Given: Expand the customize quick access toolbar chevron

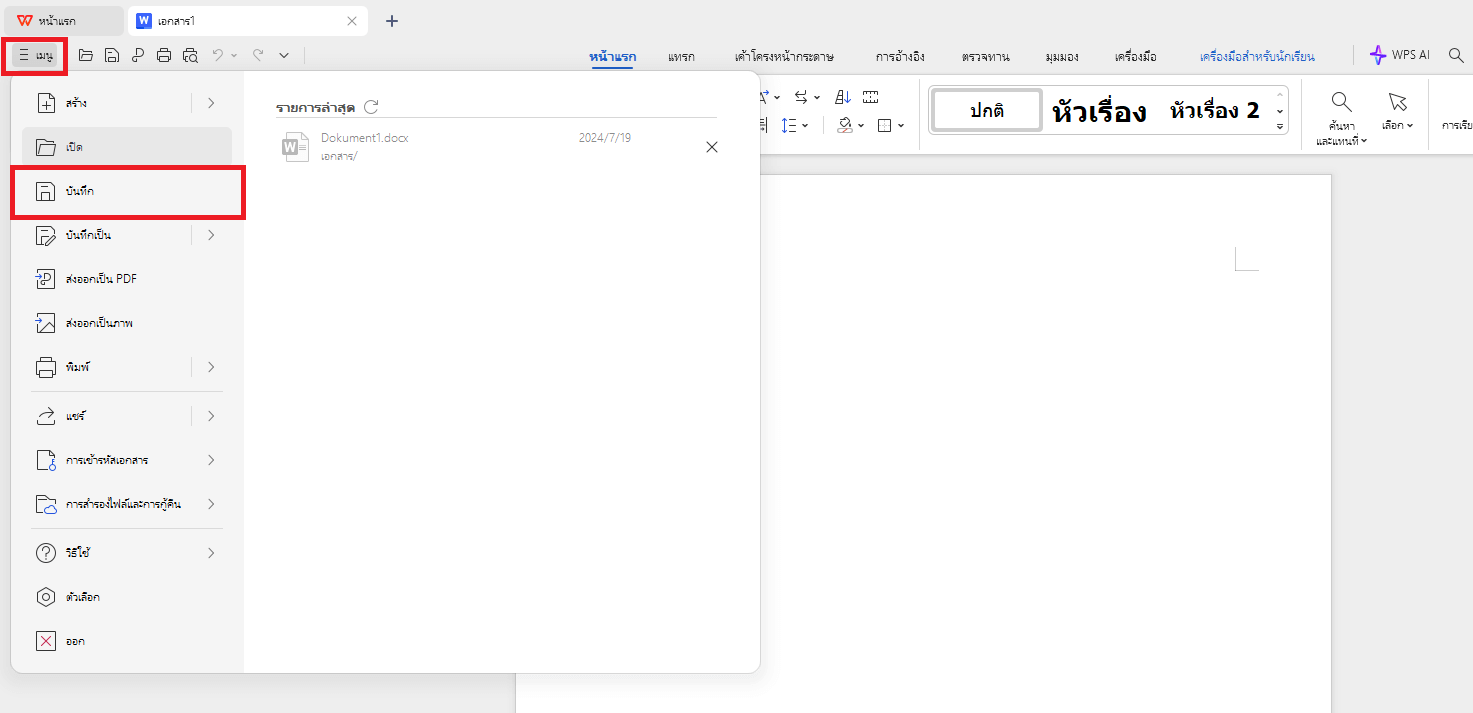Looking at the screenshot, I should 284,55.
